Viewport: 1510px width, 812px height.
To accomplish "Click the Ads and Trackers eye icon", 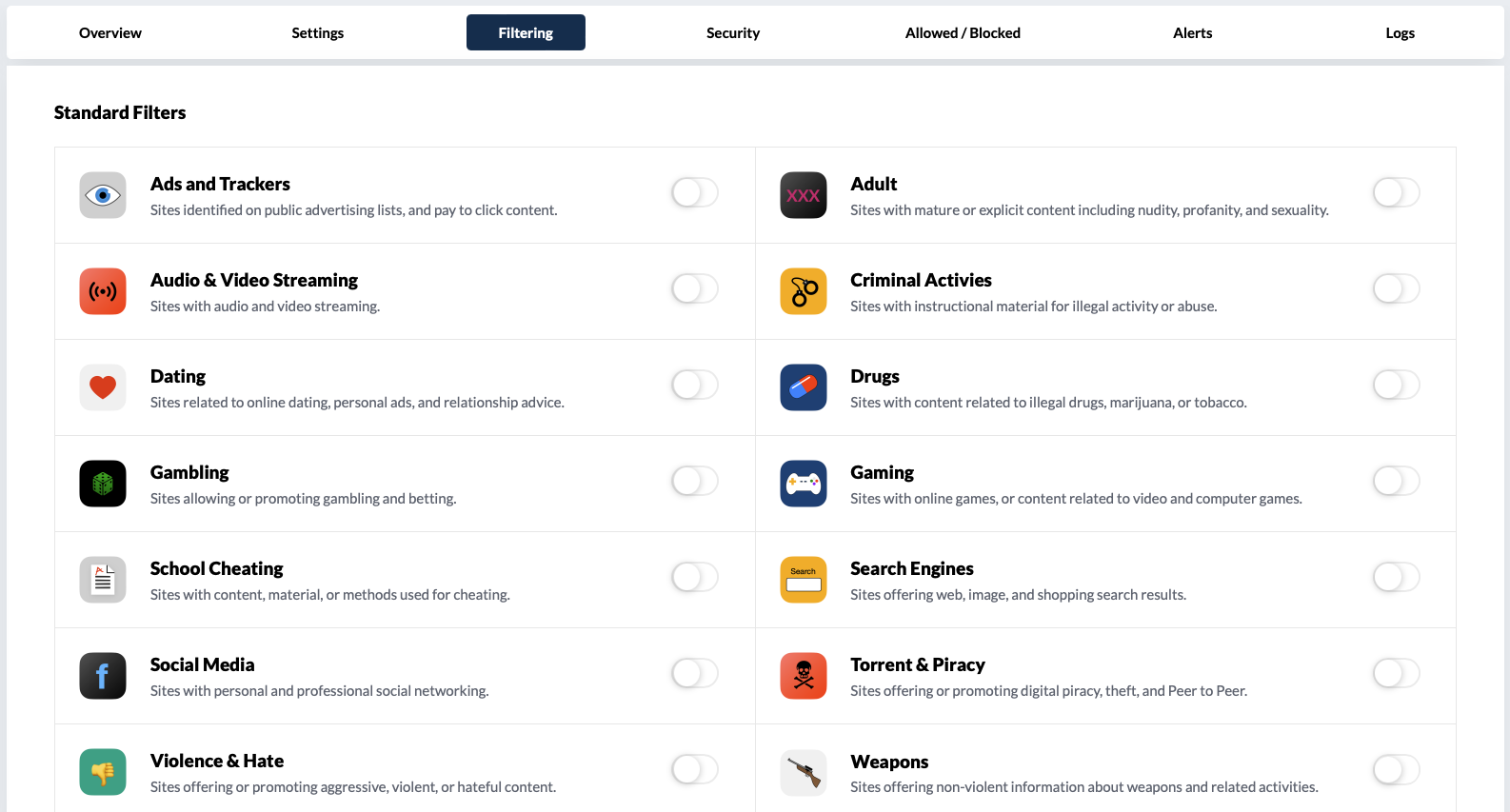I will (103, 195).
